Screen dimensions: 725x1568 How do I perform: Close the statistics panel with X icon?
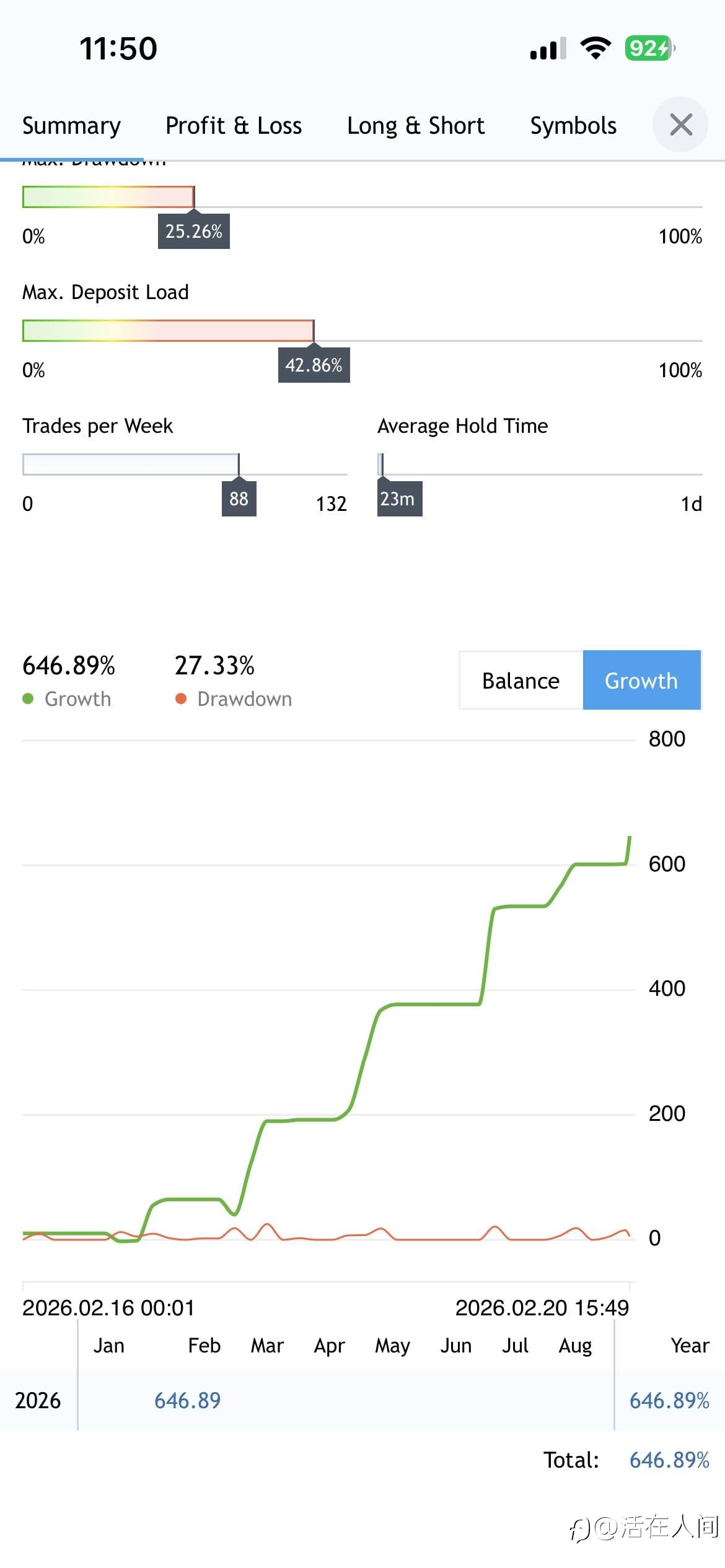[x=680, y=124]
